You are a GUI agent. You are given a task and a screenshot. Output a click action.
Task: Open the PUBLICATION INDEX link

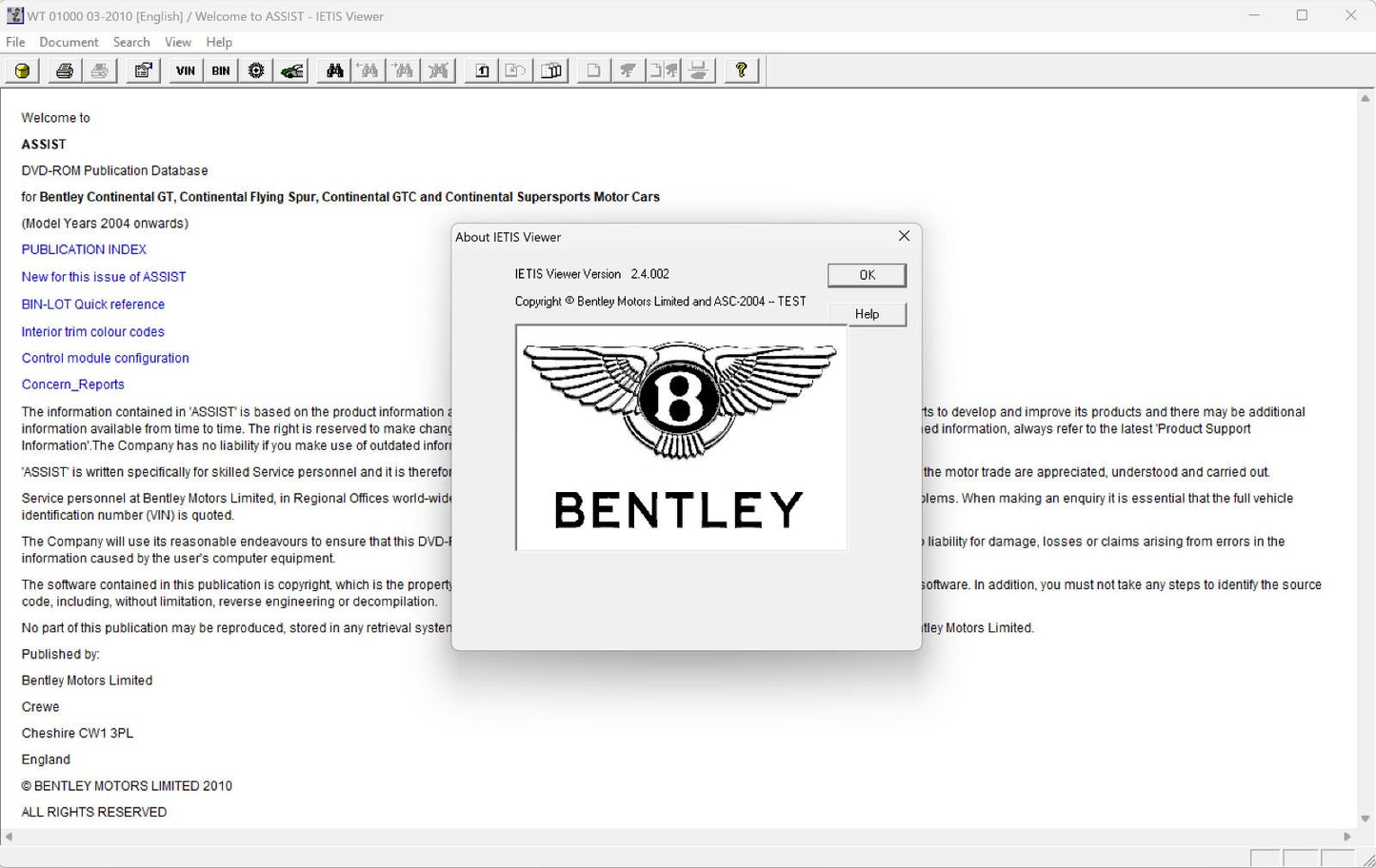pos(84,249)
